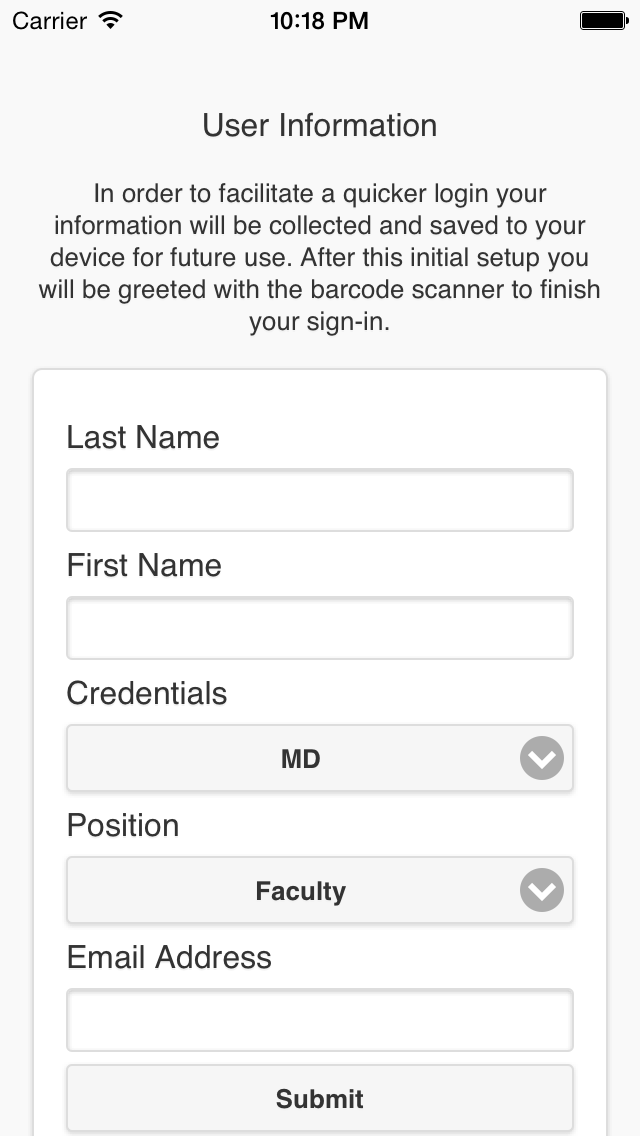The width and height of the screenshot is (640, 1136).
Task: Click the chevron icon on the Position selector
Action: pyautogui.click(x=541, y=891)
